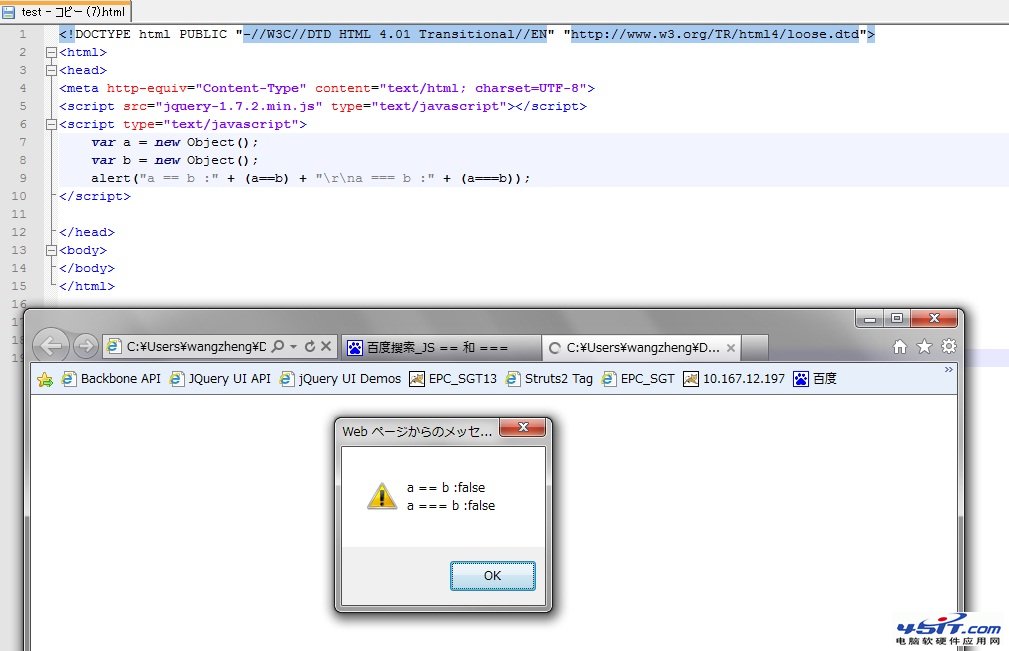Click the browser address bar URL field
The width and height of the screenshot is (1009, 651).
(x=195, y=347)
